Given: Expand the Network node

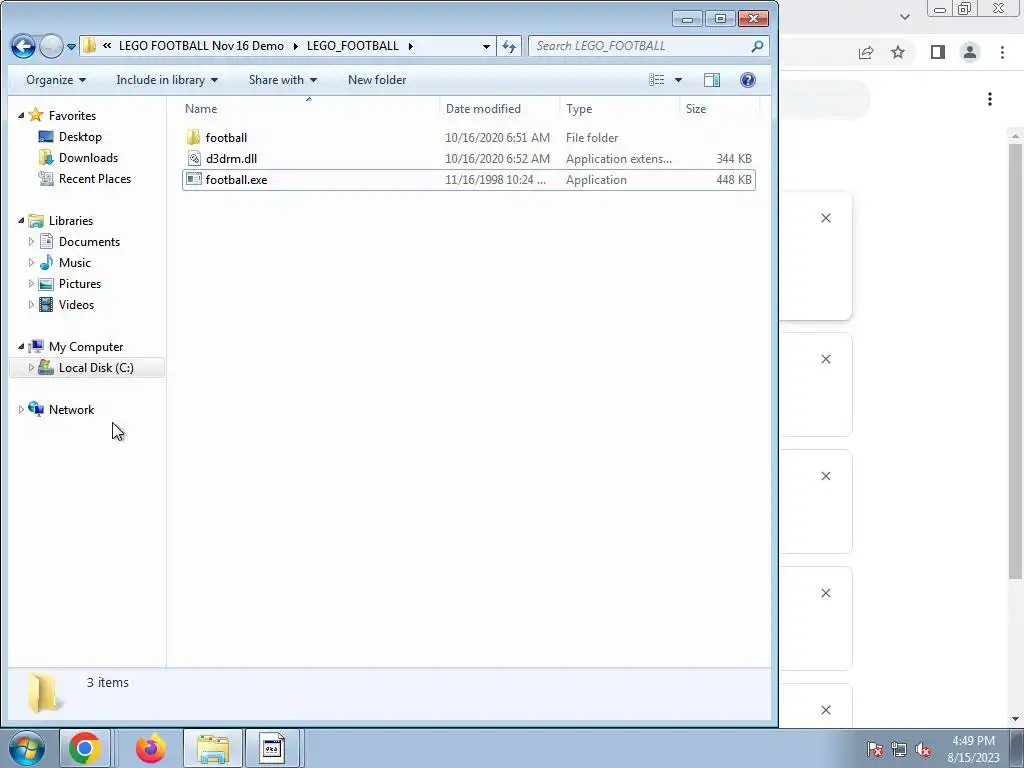Looking at the screenshot, I should [x=21, y=409].
